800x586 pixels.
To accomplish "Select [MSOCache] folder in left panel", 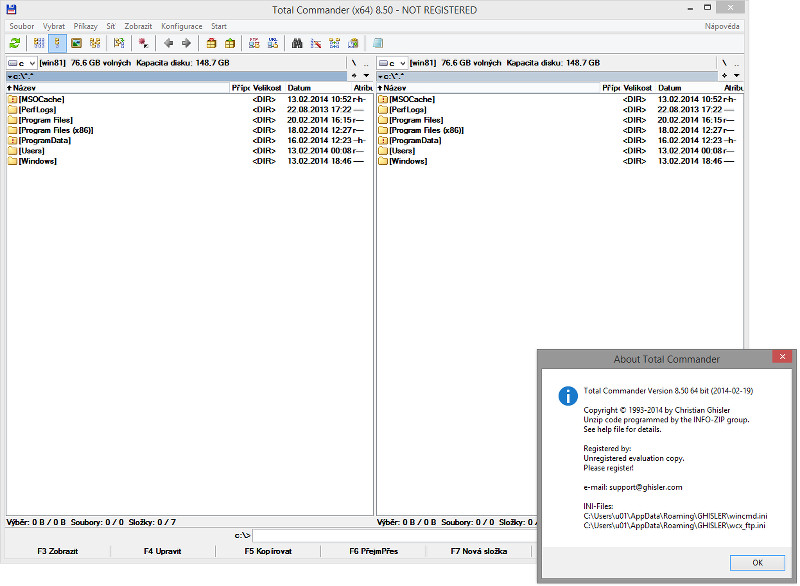I will pos(41,99).
